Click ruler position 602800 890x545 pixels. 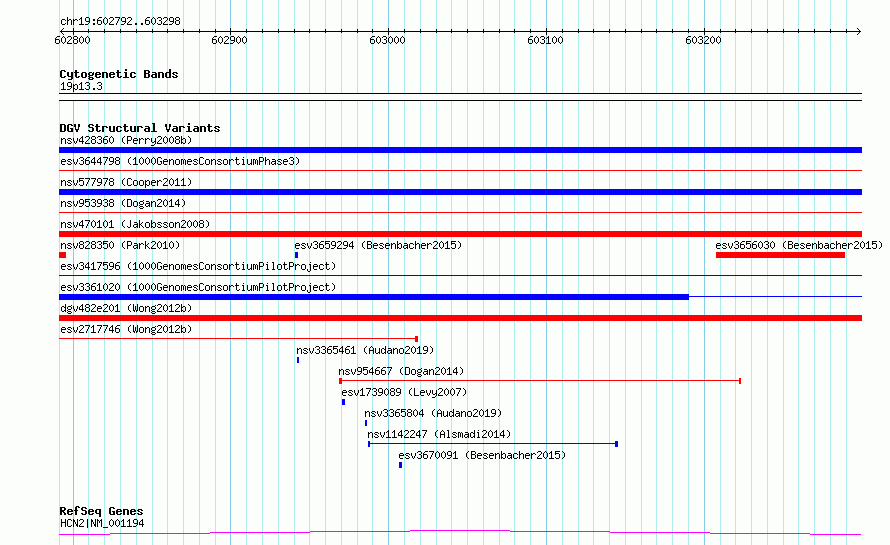pos(72,40)
